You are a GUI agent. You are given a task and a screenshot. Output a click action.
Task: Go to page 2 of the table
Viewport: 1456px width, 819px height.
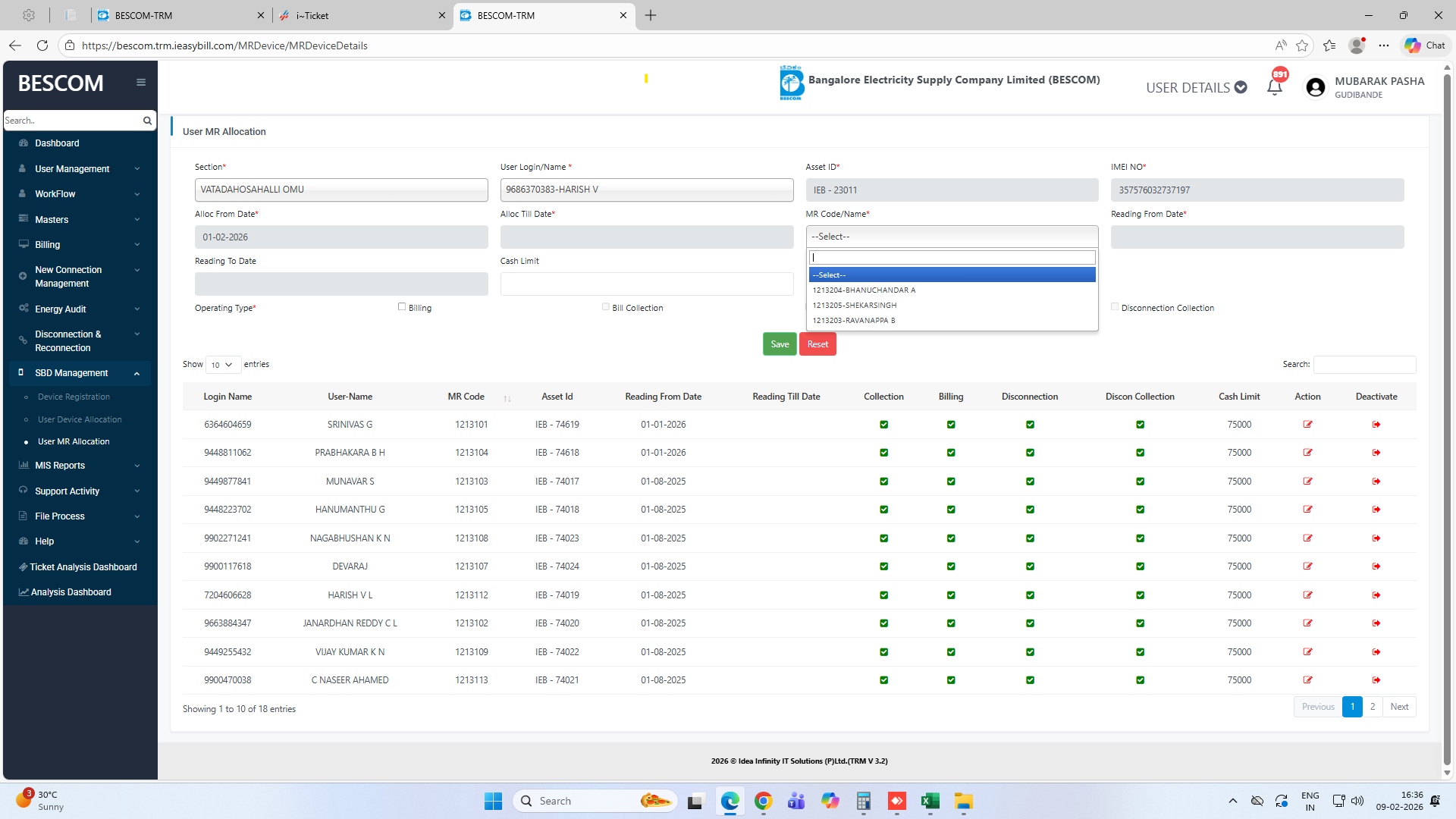[x=1372, y=707]
